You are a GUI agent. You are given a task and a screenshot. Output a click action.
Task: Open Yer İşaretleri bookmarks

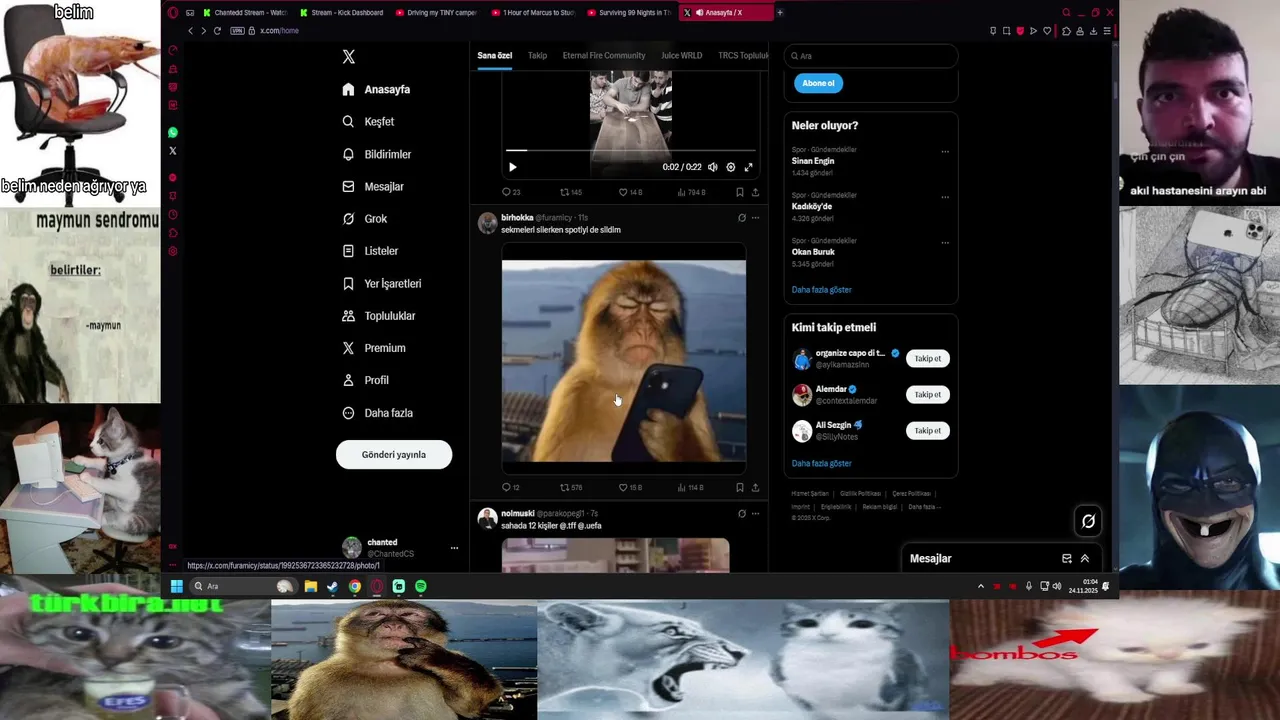[x=381, y=284]
